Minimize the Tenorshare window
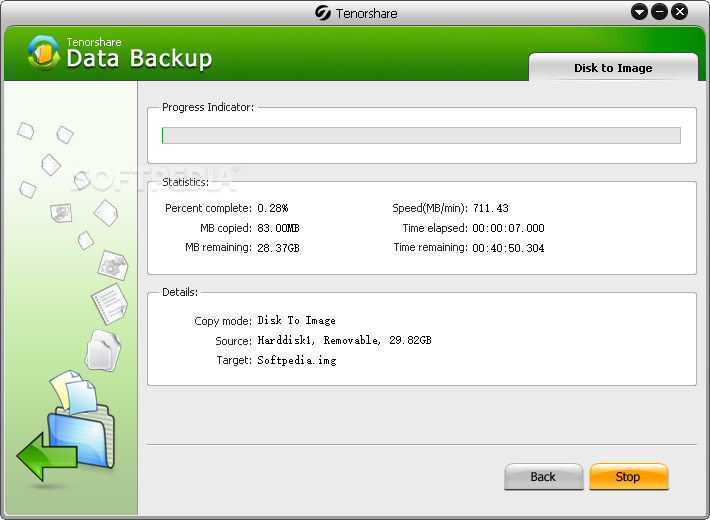 [659, 12]
